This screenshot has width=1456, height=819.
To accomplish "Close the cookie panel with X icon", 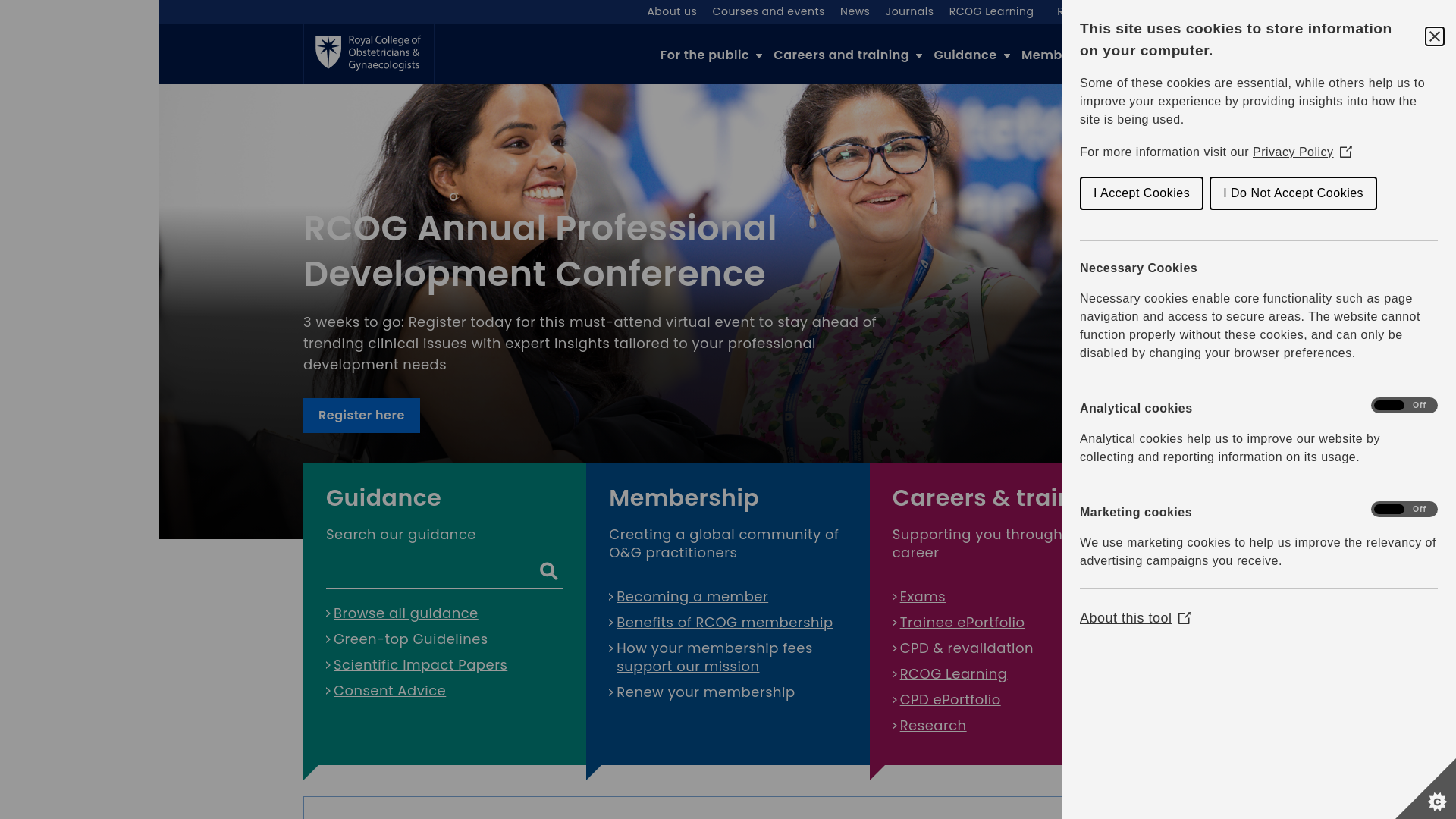I will coord(1434,36).
